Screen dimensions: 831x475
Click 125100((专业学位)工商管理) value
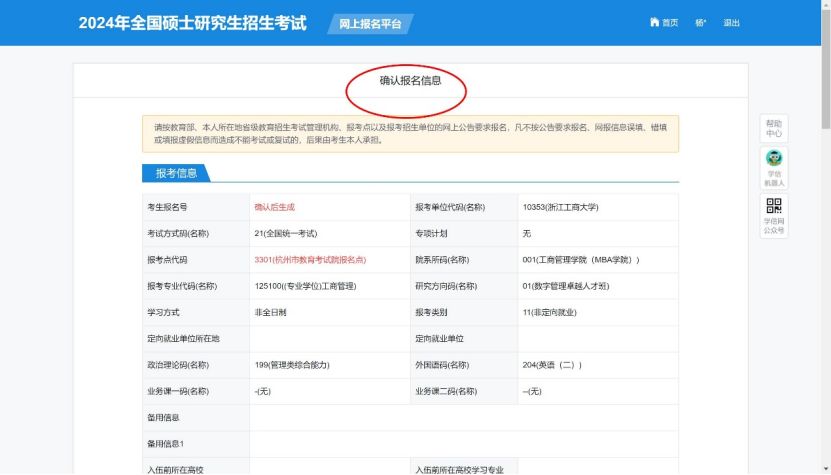click(x=305, y=286)
